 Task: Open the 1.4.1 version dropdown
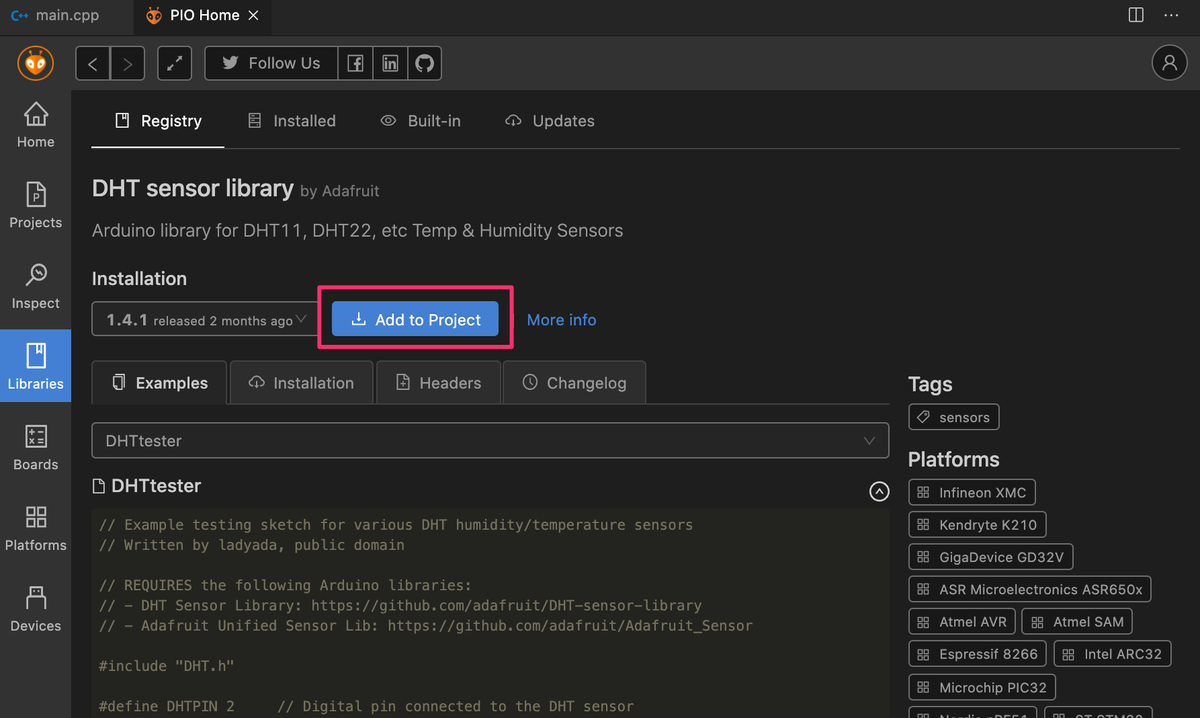coord(205,320)
